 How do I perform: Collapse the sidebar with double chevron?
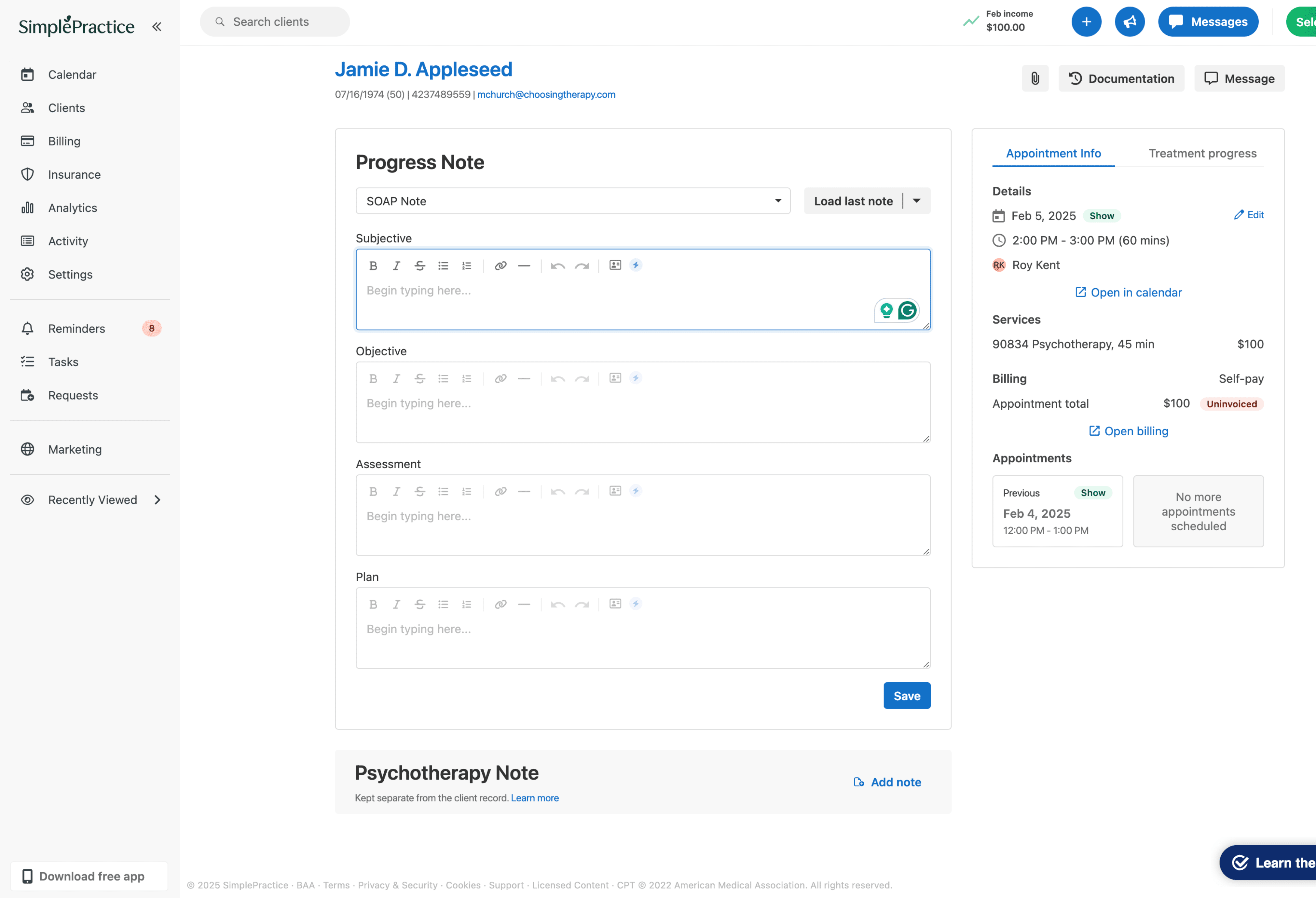pos(157,26)
